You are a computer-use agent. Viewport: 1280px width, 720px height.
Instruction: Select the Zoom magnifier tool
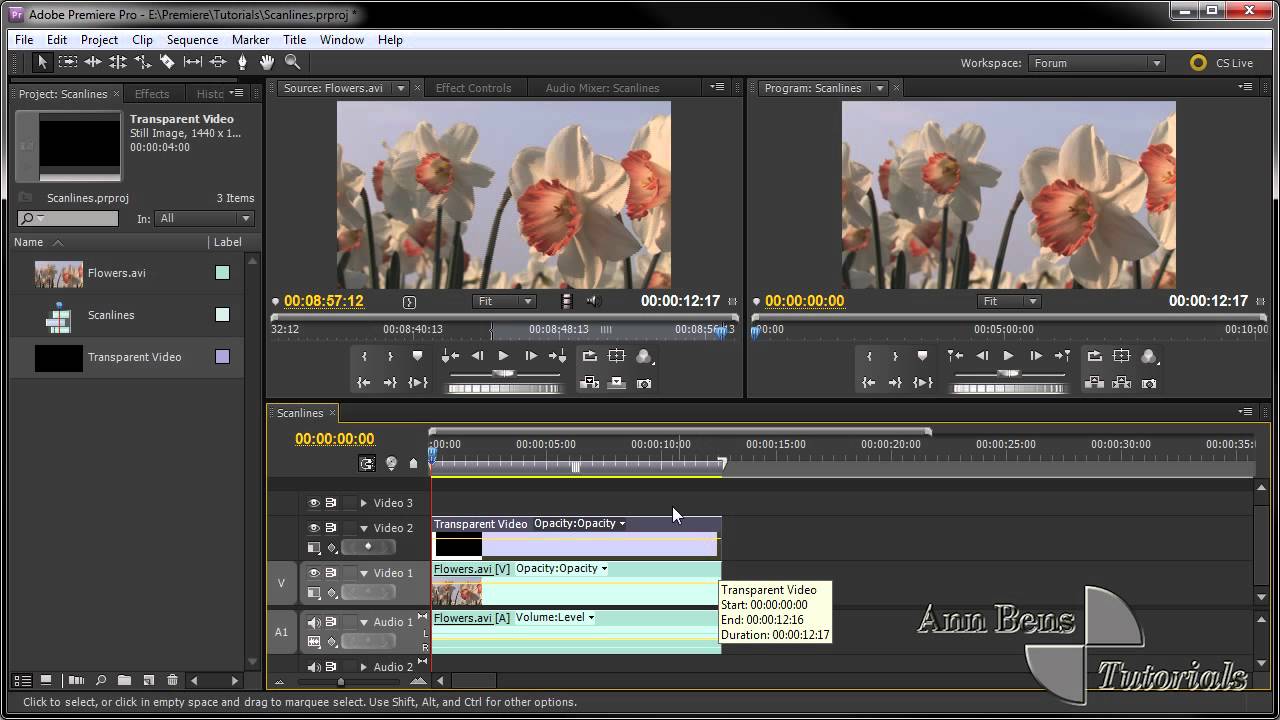pos(292,62)
